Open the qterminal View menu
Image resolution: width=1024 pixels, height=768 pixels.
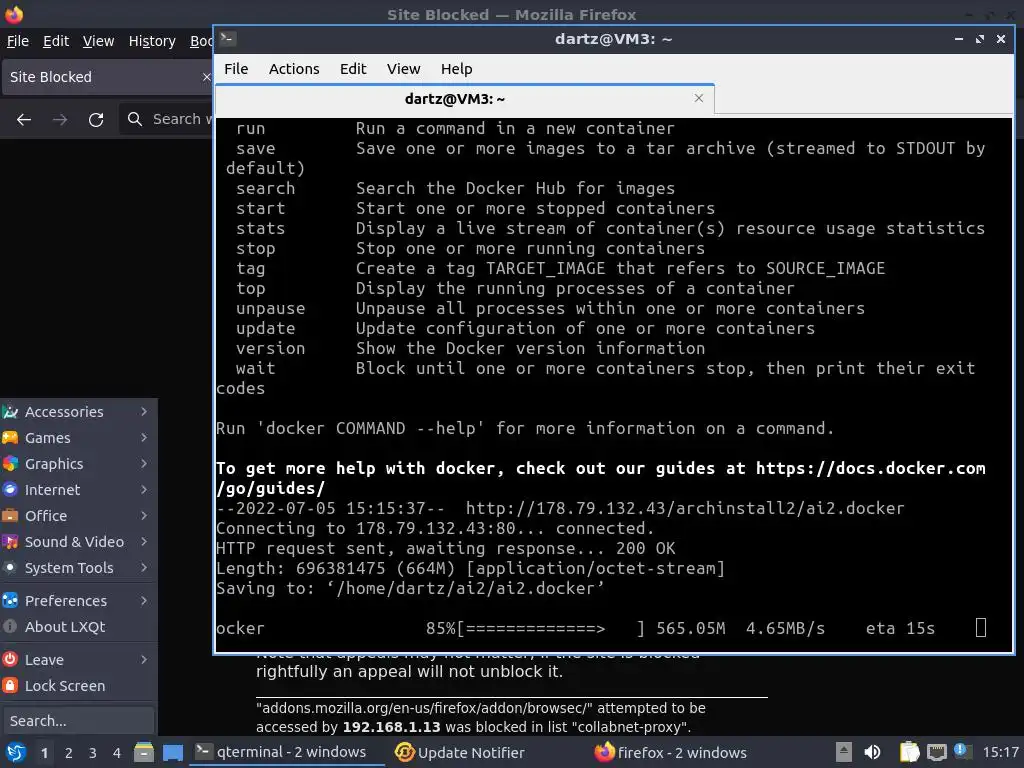(403, 69)
